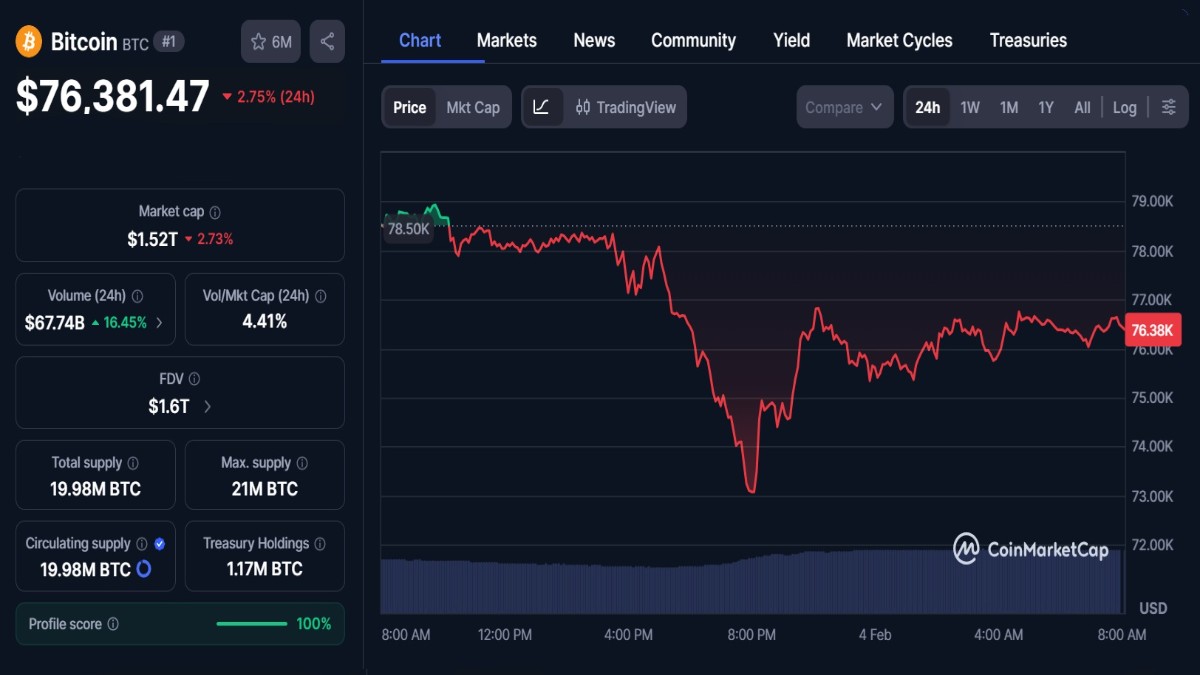Click the 76.38K price marker on chart
This screenshot has width=1200, height=675.
pos(1152,329)
